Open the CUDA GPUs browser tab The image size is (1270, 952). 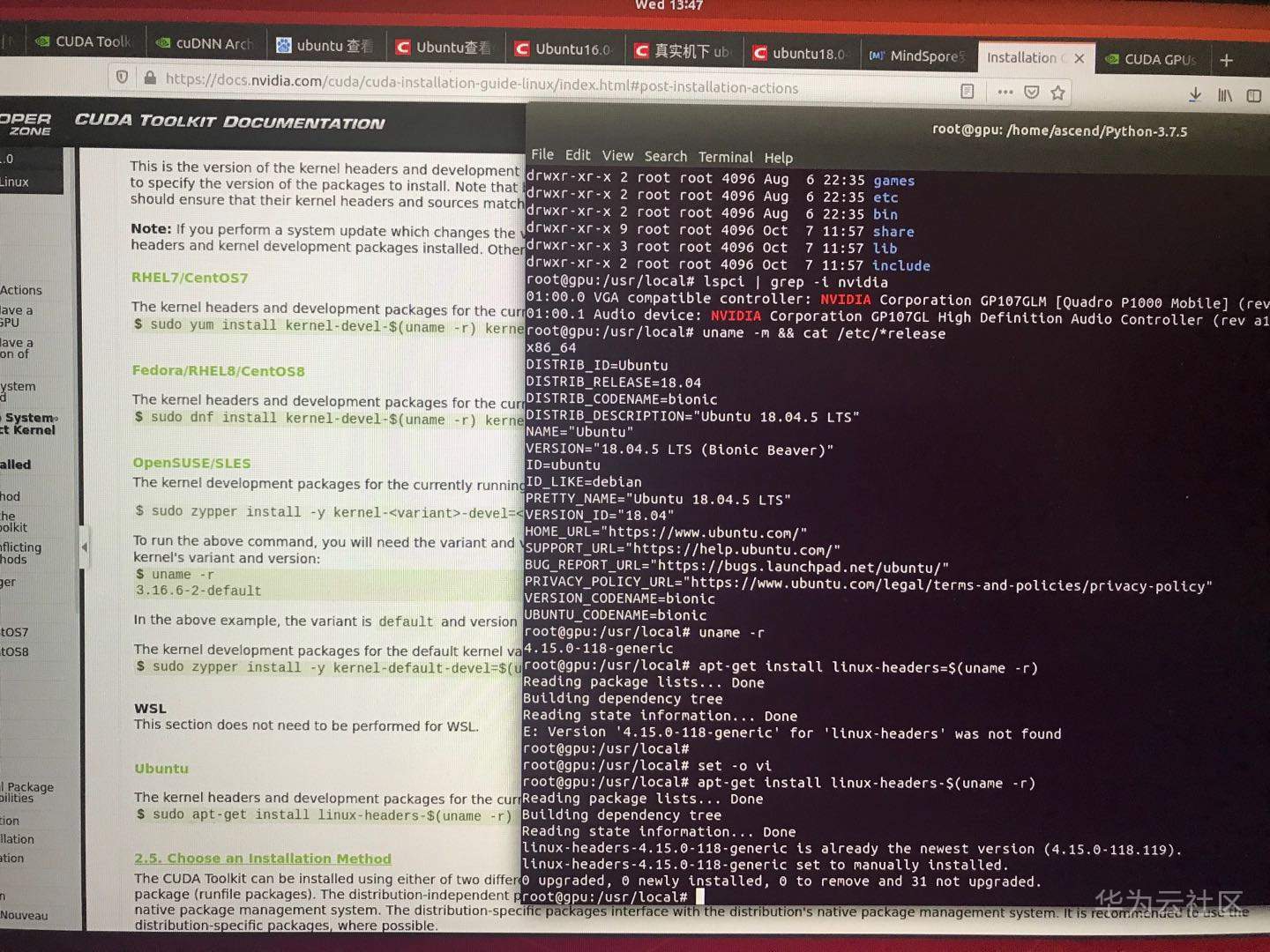(x=1151, y=59)
